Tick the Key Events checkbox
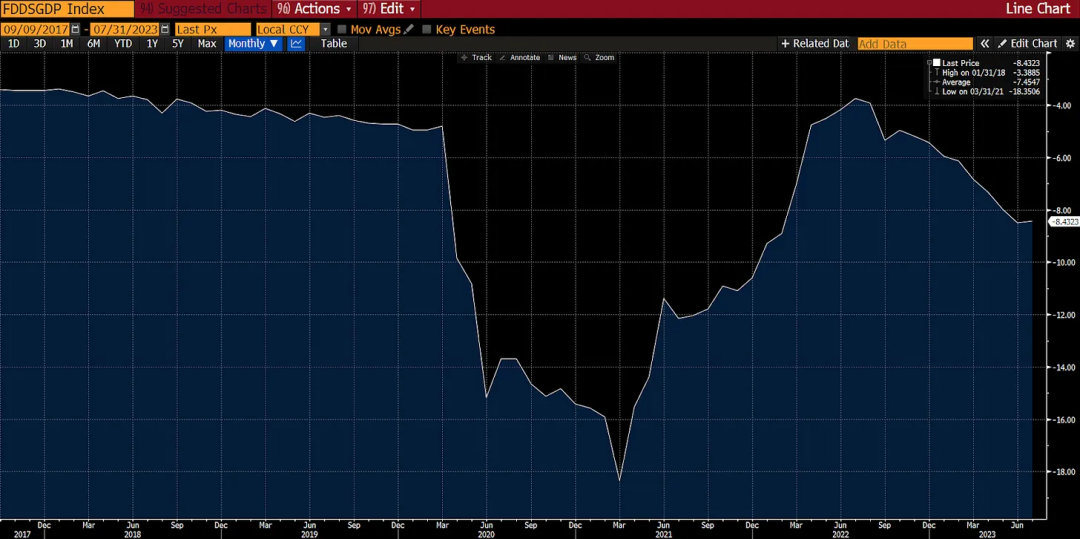The image size is (1080, 539). coord(427,30)
